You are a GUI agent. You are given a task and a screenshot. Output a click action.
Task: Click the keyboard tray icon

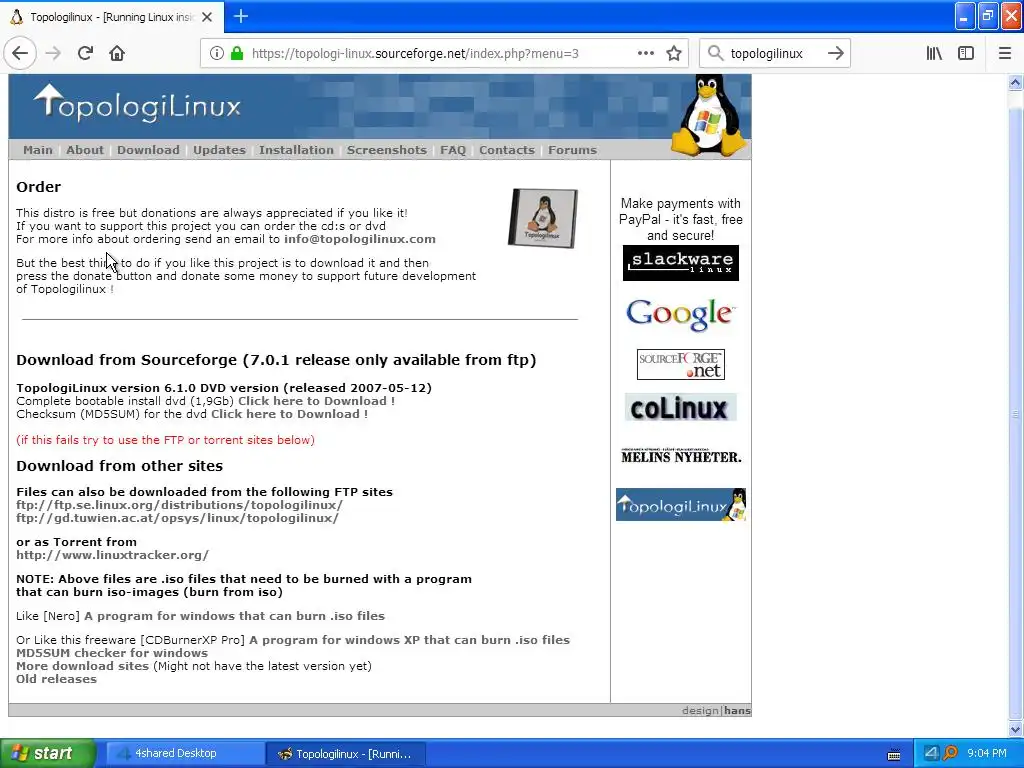(x=894, y=755)
